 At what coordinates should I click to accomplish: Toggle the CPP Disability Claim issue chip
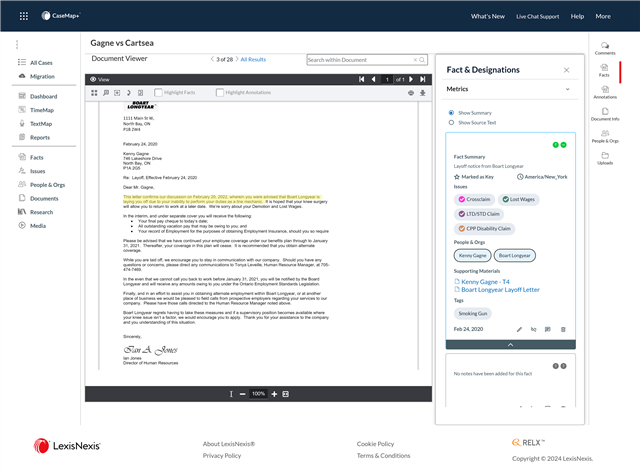click(484, 229)
